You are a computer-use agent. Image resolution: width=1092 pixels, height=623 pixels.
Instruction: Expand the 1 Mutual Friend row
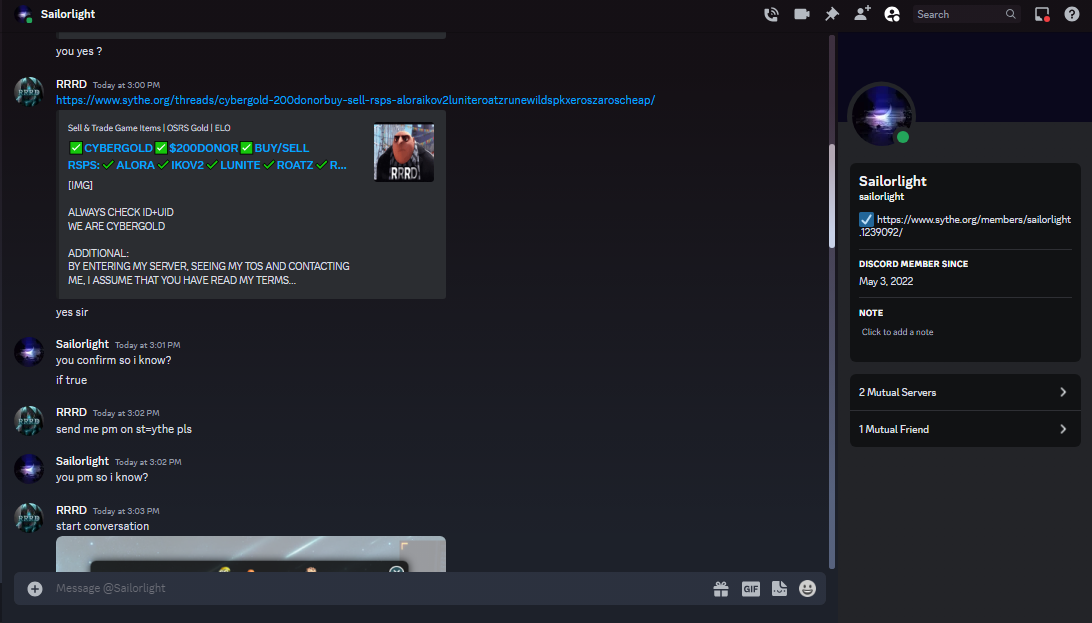click(965, 429)
